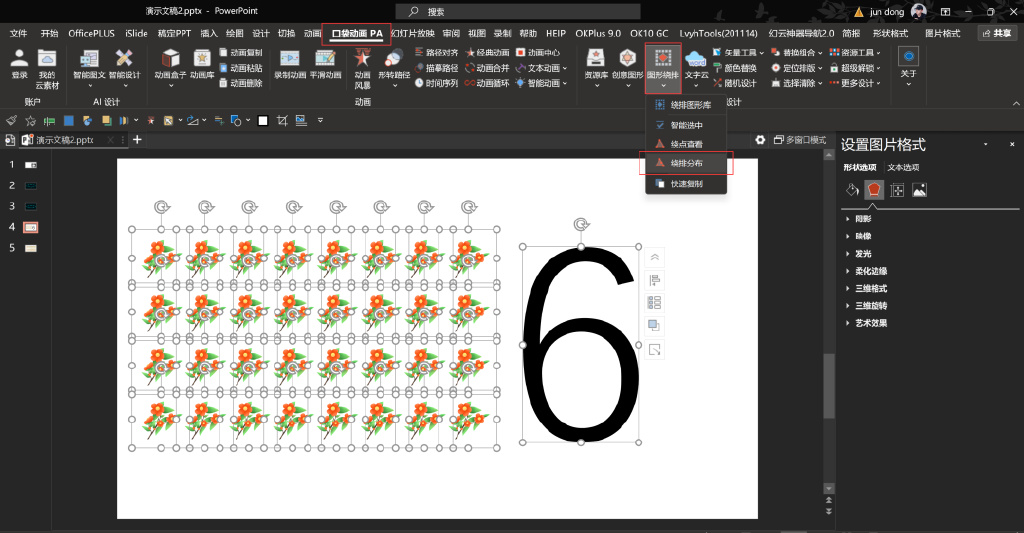Click the slide area vertical scrollbar thumb
Viewport: 1024px width, 533px height.
pos(829,385)
